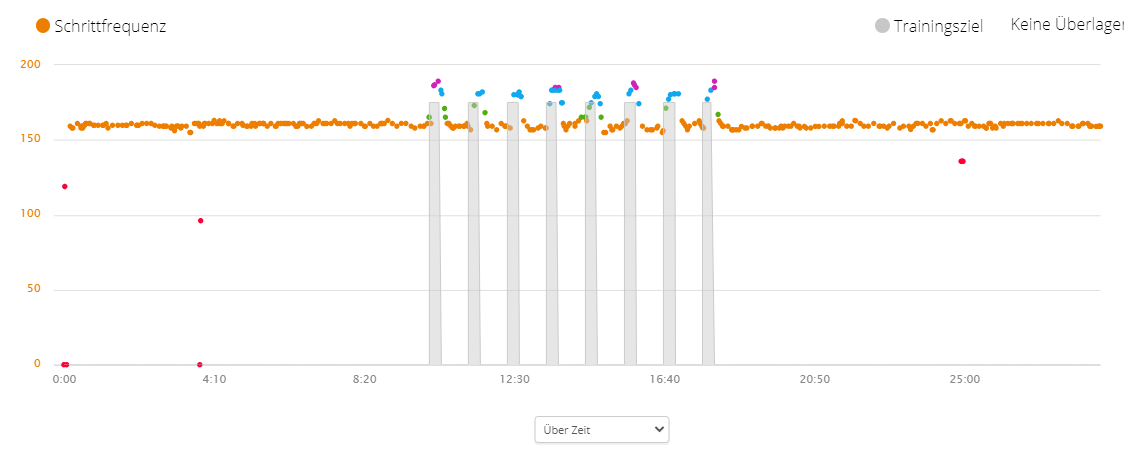This screenshot has height=450, width=1124.
Task: Click the 100 value on the y-axis
Action: tap(30, 214)
